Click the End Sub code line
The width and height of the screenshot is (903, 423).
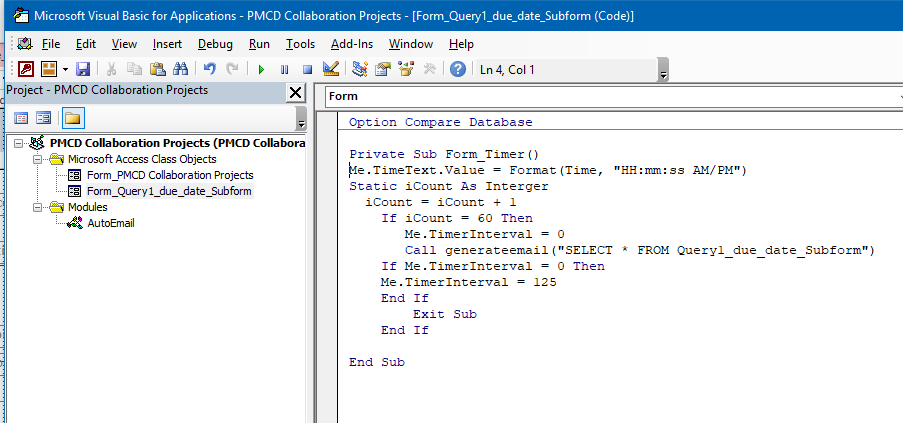[x=377, y=363]
